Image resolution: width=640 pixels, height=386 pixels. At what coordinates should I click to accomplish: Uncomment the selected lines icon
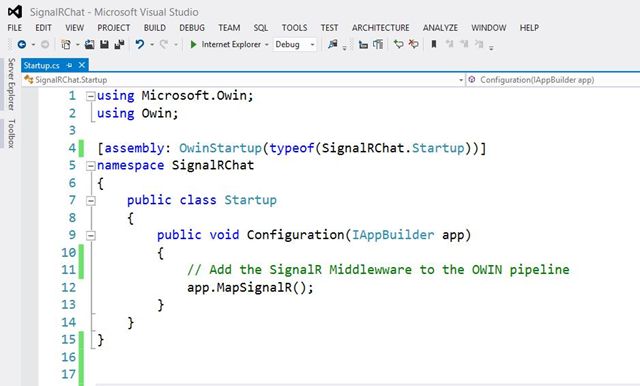point(413,44)
